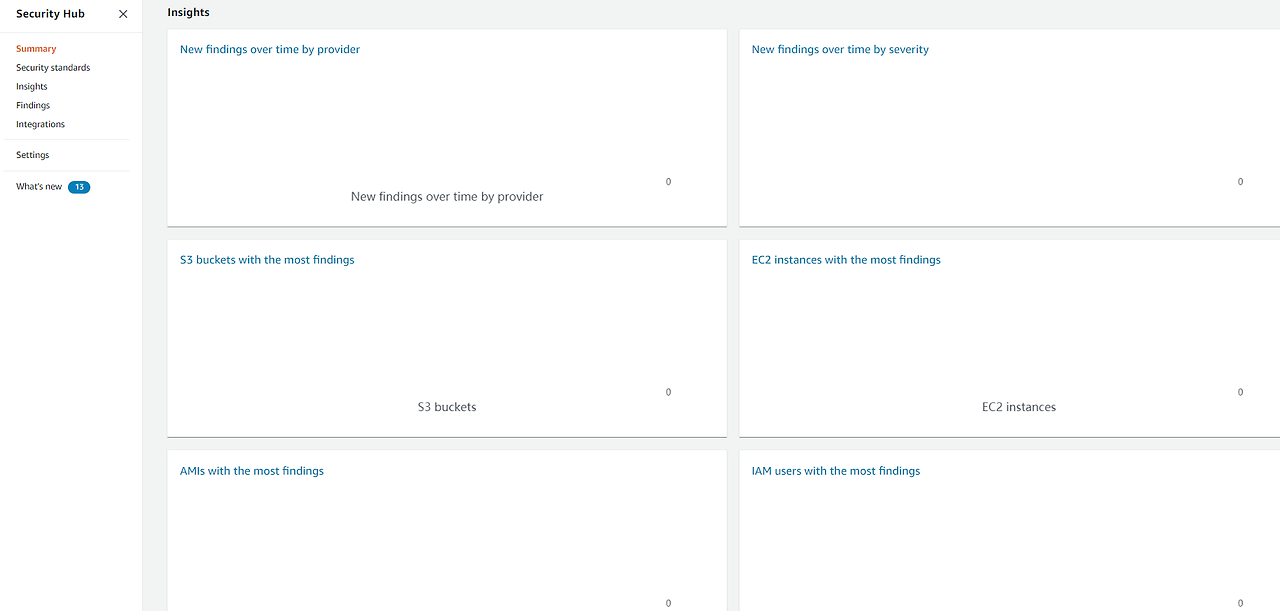
Task: Open S3 buckets with the most findings
Action: [267, 260]
